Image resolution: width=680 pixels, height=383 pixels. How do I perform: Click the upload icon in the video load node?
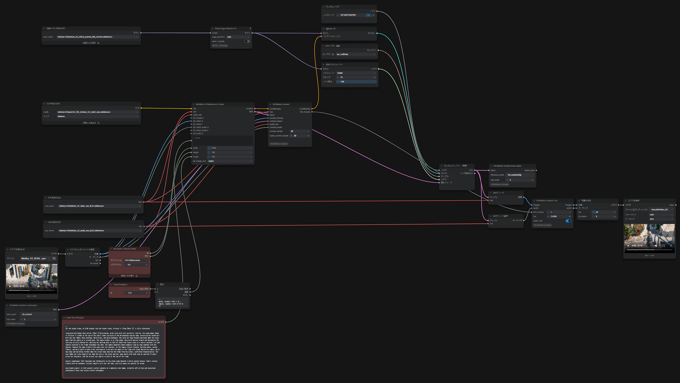click(x=54, y=259)
